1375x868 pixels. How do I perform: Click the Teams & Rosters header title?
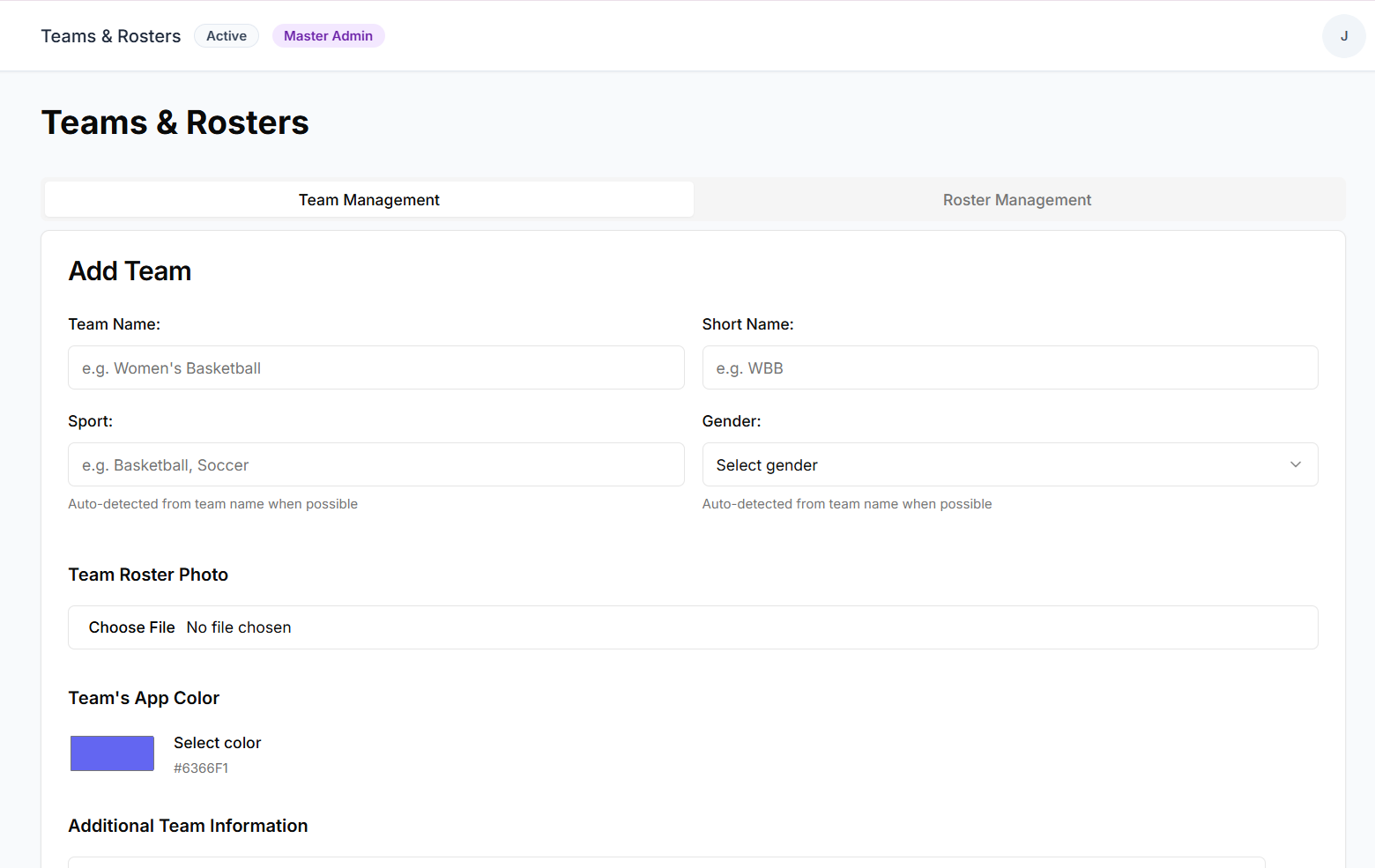[111, 36]
